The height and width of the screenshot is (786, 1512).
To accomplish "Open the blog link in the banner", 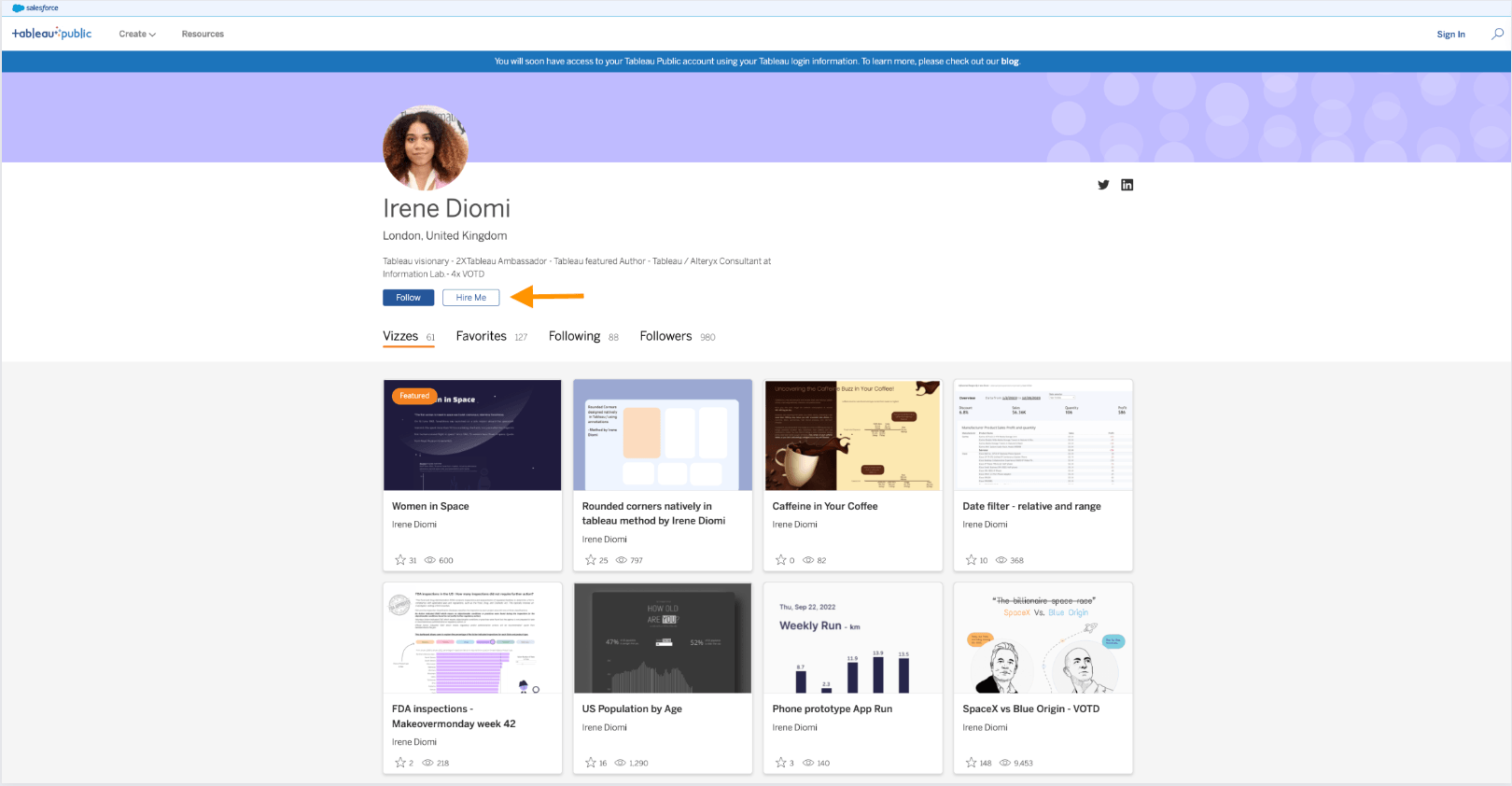I will click(x=1010, y=62).
